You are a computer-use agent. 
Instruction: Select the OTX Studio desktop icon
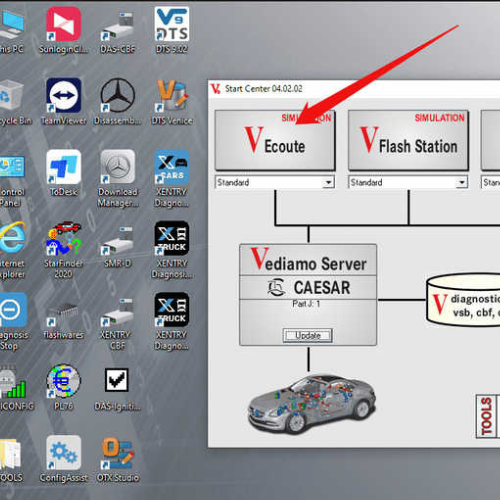pyautogui.click(x=118, y=459)
